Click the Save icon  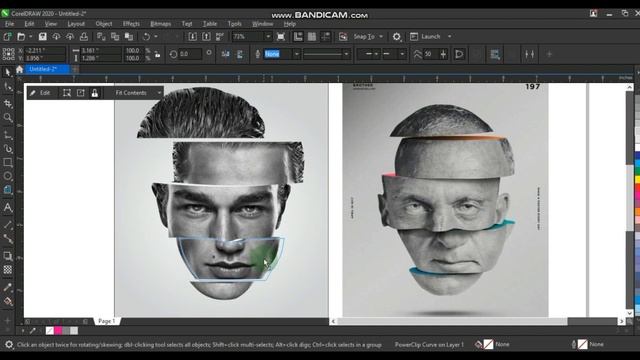pos(42,37)
